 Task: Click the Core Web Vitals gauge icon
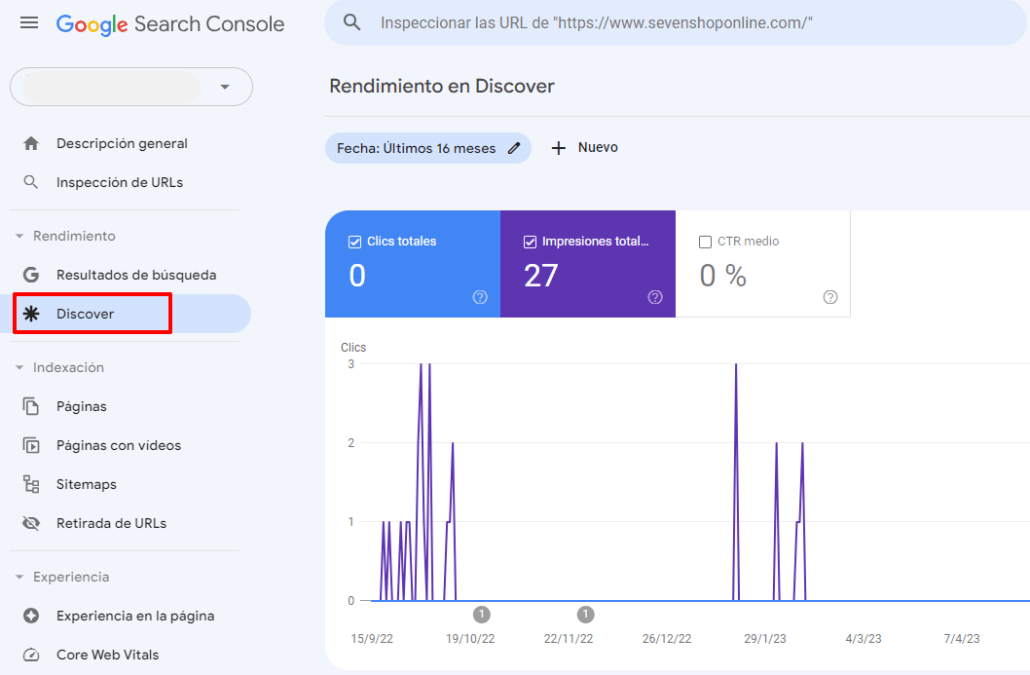click(x=31, y=655)
